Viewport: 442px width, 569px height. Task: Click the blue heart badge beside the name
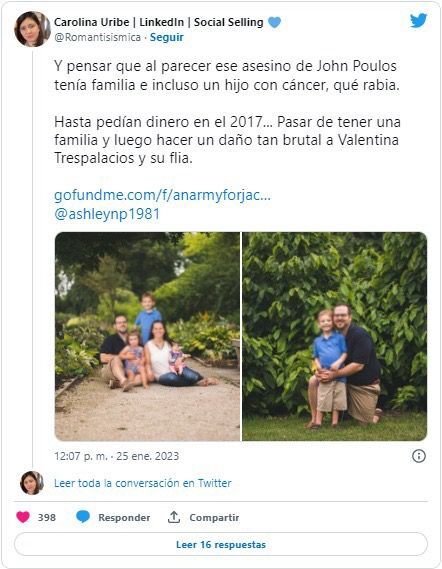click(274, 22)
